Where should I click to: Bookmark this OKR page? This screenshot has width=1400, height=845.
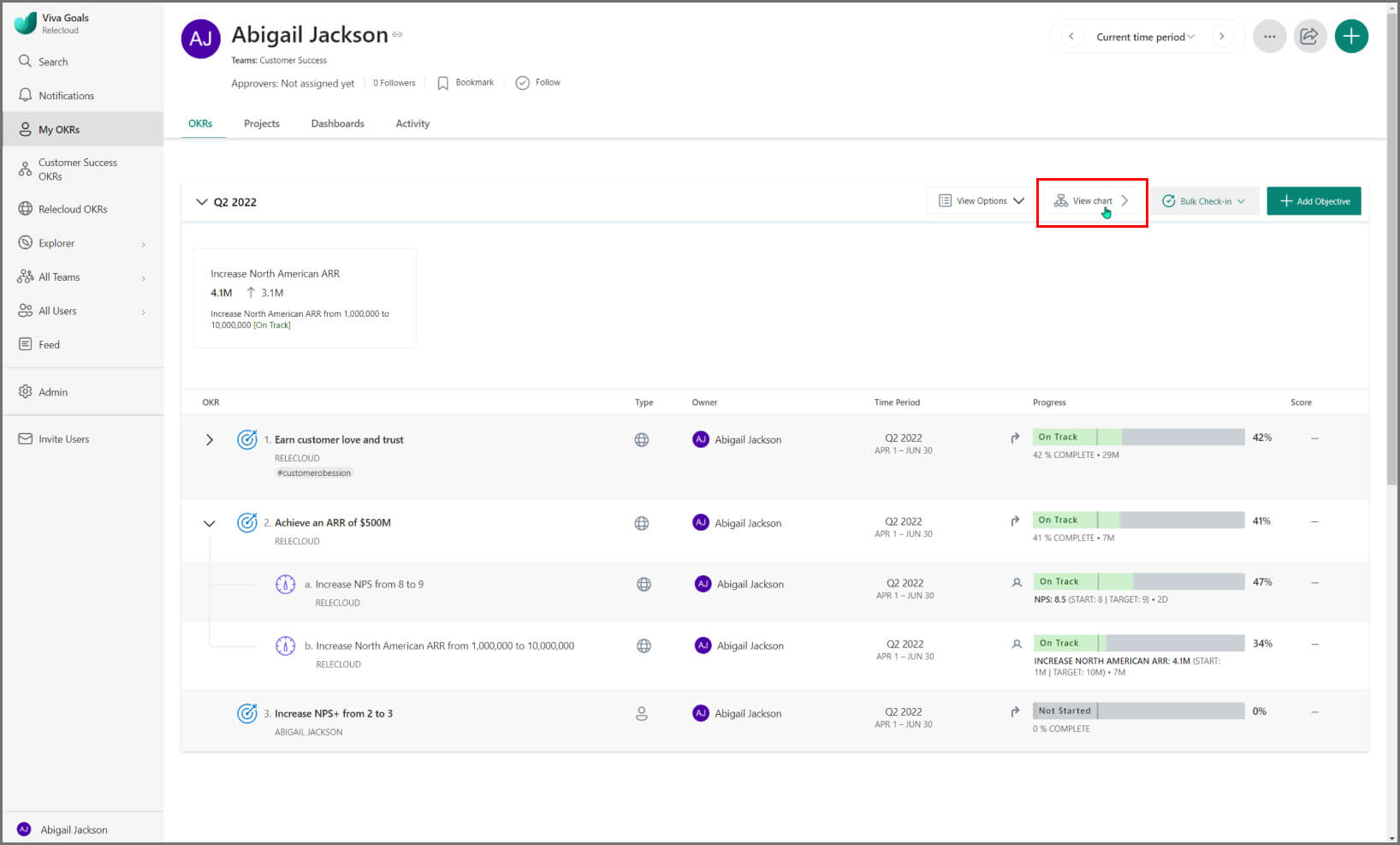[466, 83]
